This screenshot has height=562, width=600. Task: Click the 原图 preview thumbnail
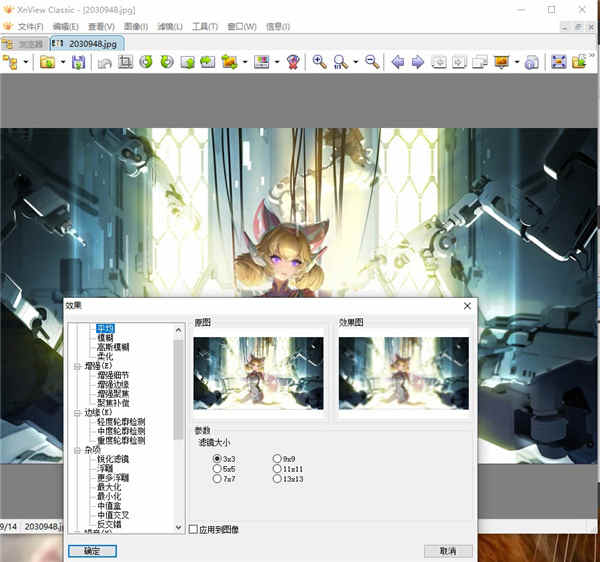(258, 373)
